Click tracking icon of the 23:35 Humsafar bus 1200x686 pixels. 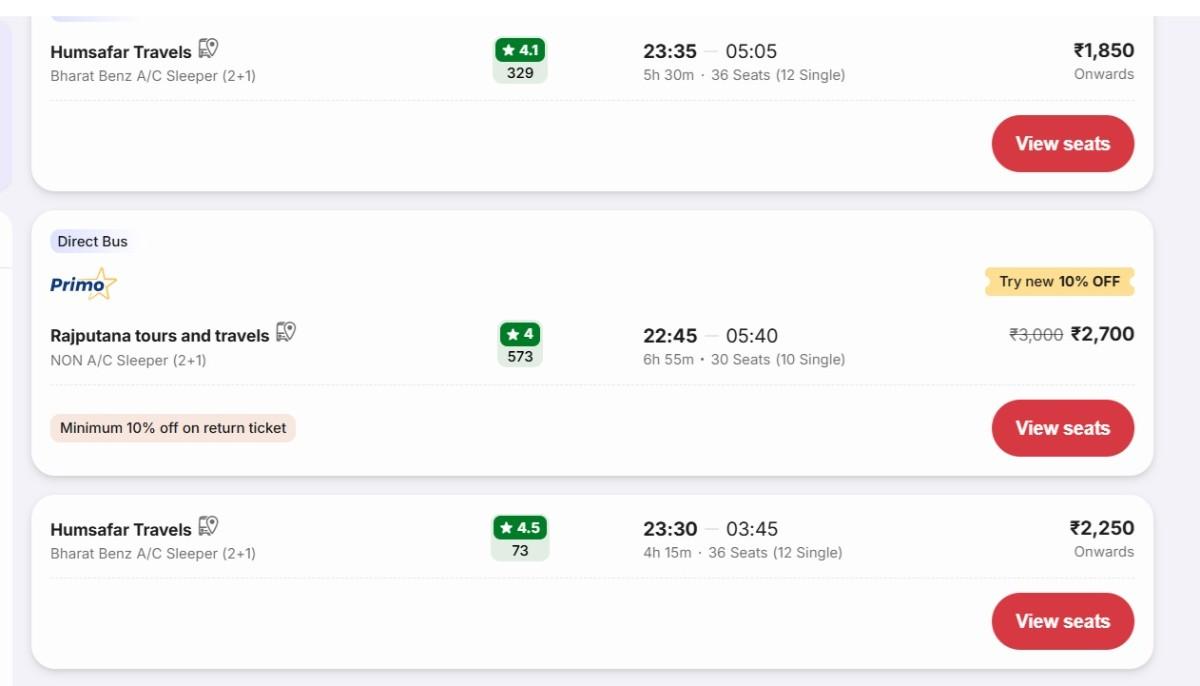pyautogui.click(x=208, y=48)
